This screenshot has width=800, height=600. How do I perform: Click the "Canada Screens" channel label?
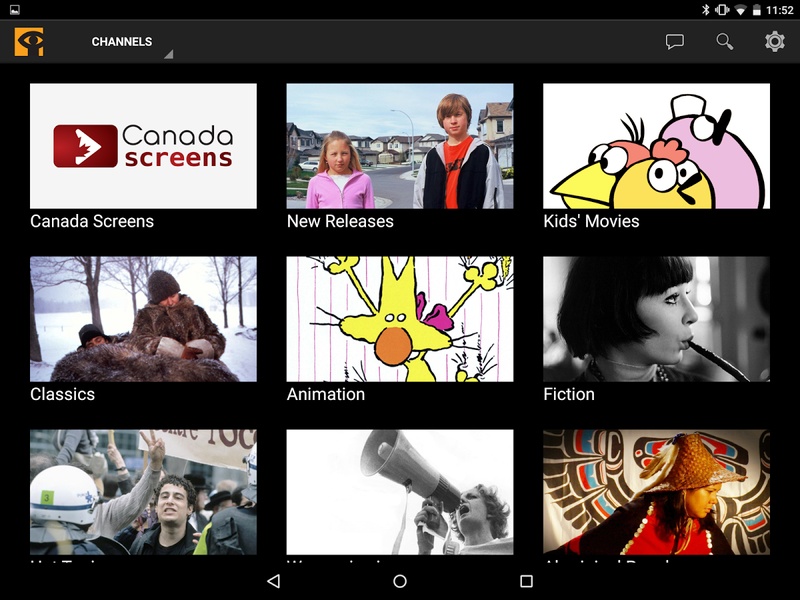(92, 221)
